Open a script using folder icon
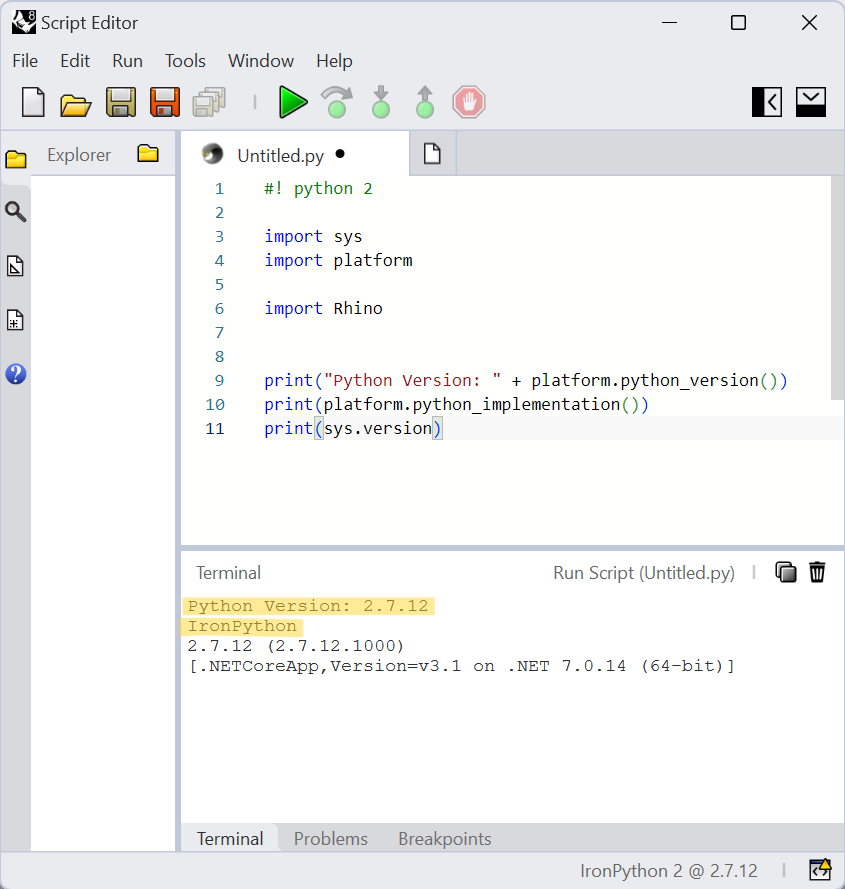Viewport: 845px width, 889px height. (76, 103)
